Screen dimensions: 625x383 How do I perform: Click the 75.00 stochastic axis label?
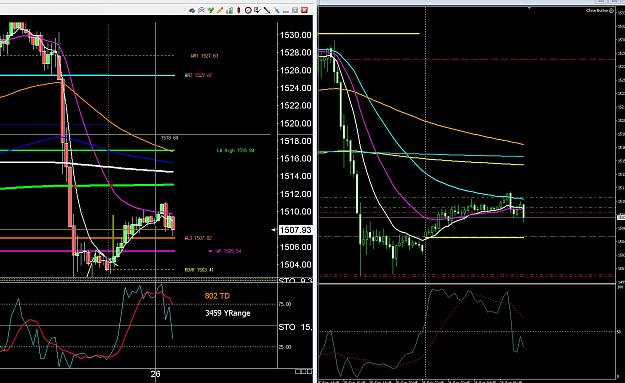(285, 304)
